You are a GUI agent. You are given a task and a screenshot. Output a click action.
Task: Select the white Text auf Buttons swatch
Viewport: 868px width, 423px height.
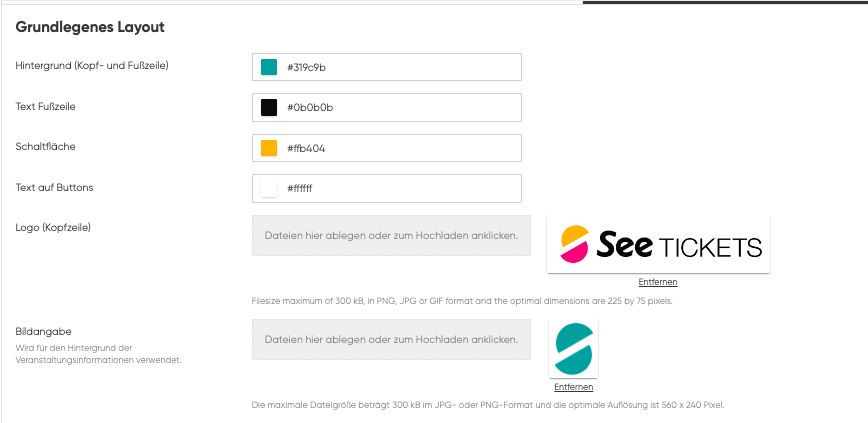click(x=269, y=188)
